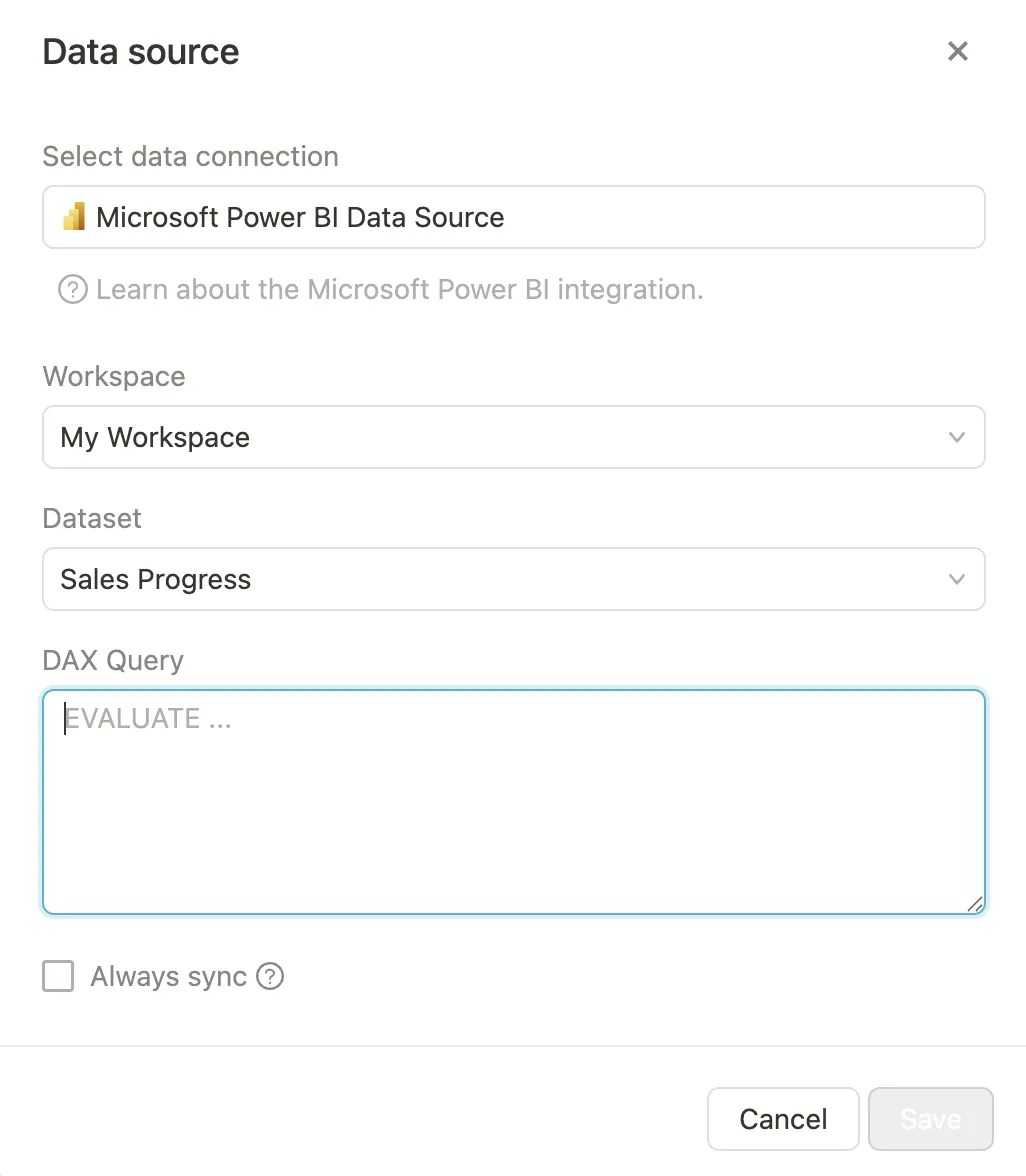Screen dimensions: 1026x1176
Task: Enable the Always sync checkbox
Action: 58,976
